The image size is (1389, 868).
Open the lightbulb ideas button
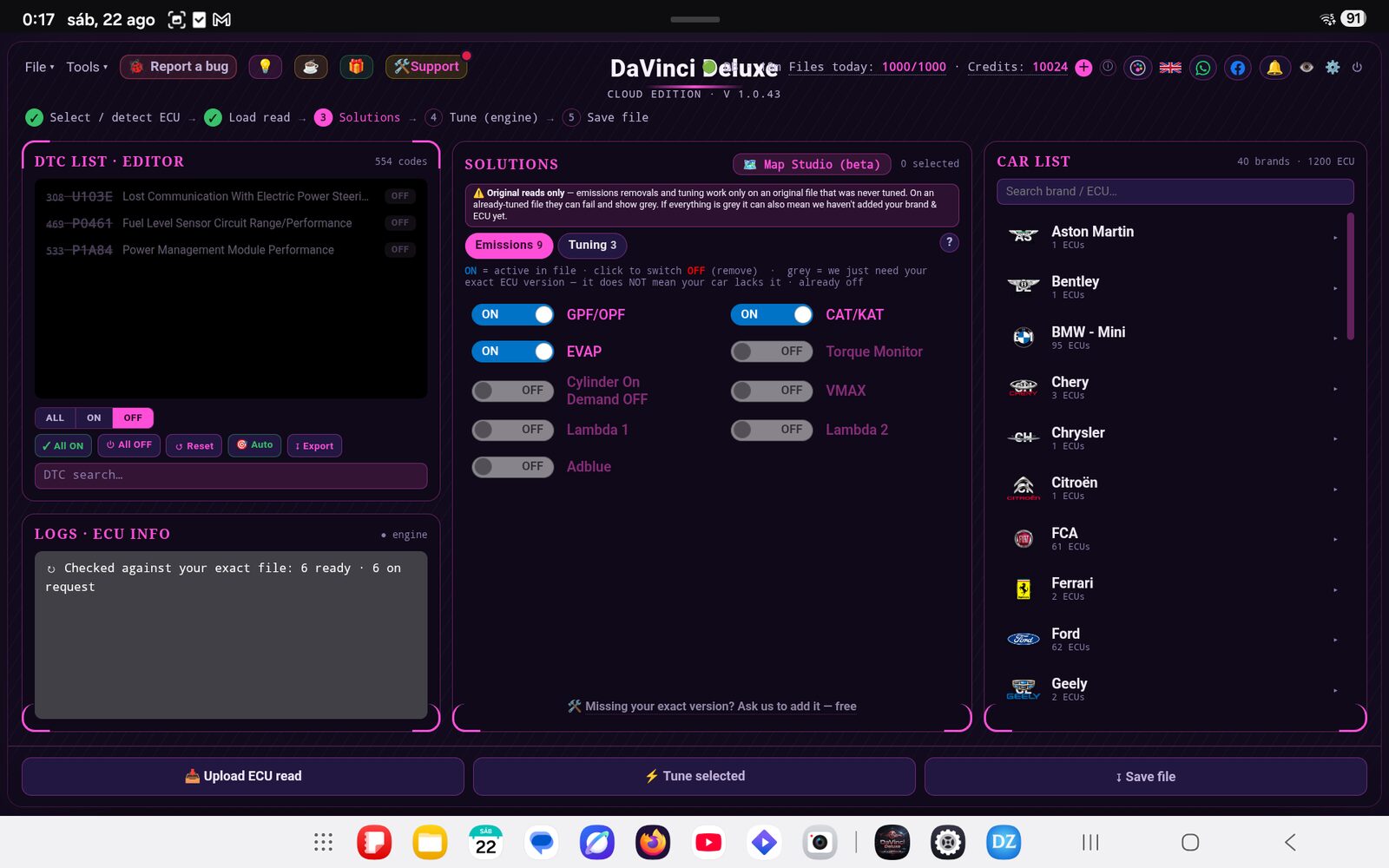tap(265, 67)
